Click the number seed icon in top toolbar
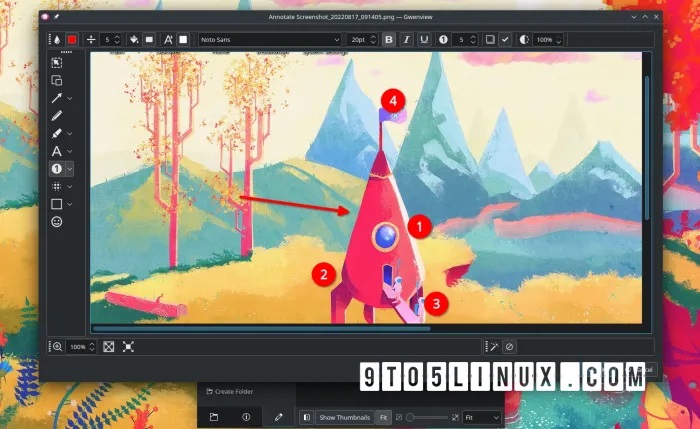700x429 pixels. (x=443, y=40)
